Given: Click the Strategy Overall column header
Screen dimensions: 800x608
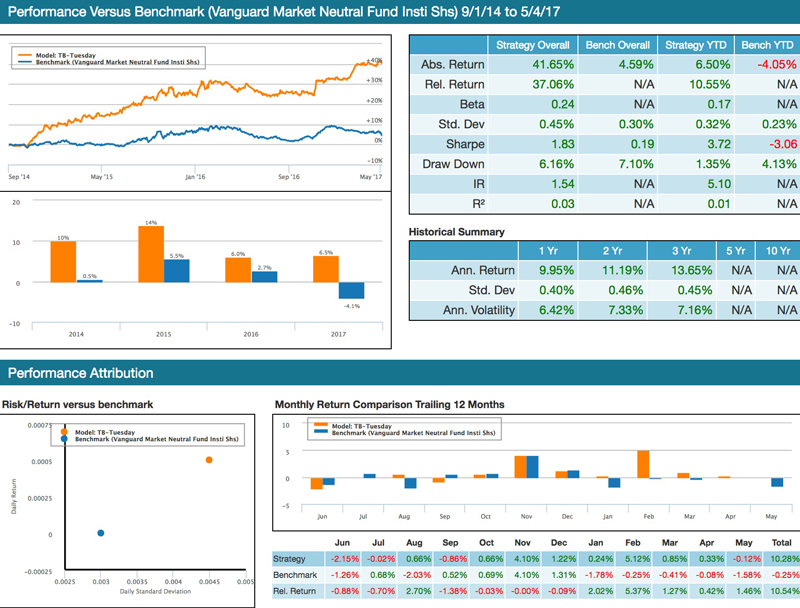Looking at the screenshot, I should click(x=533, y=45).
